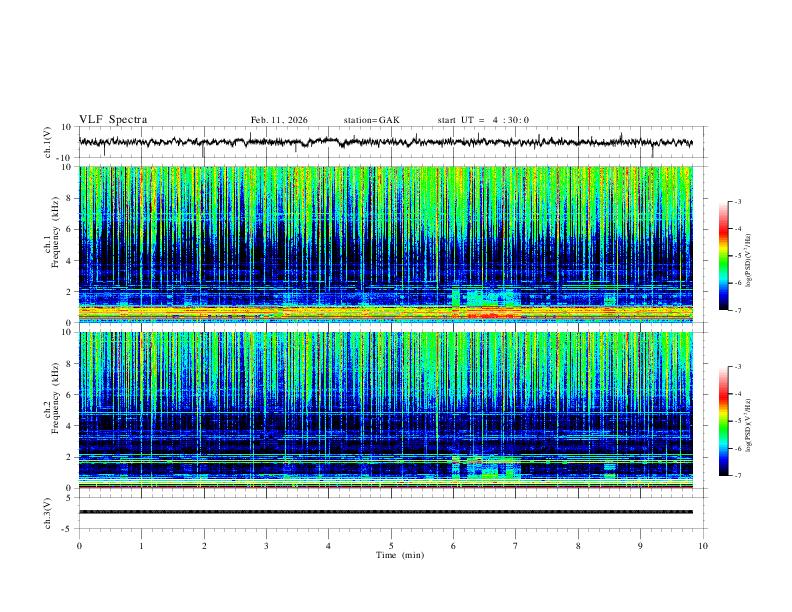
Task: Click the "Time (min)" axis title
Action: 400,555
